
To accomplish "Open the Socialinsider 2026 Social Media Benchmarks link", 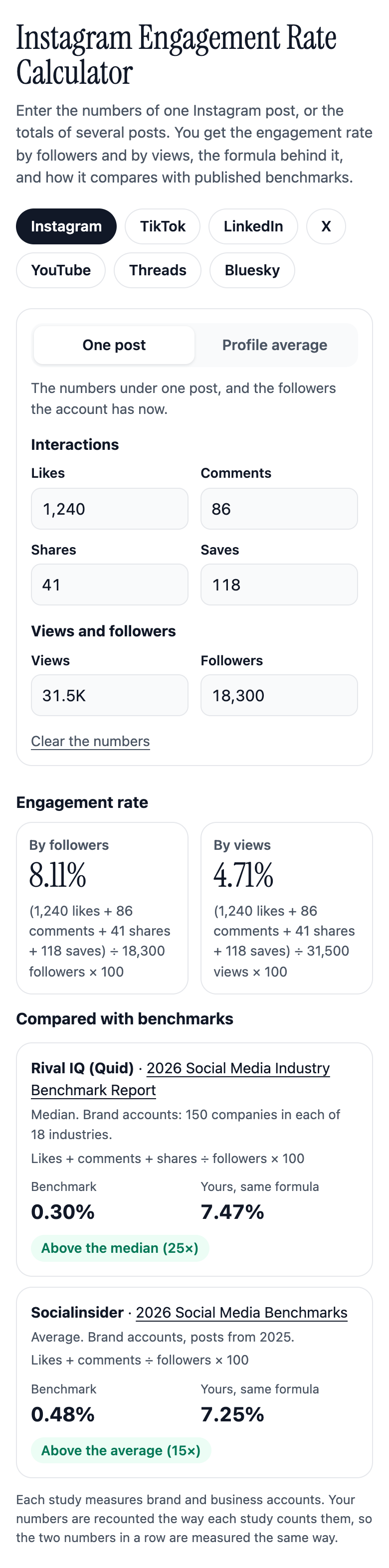I will point(242,1313).
